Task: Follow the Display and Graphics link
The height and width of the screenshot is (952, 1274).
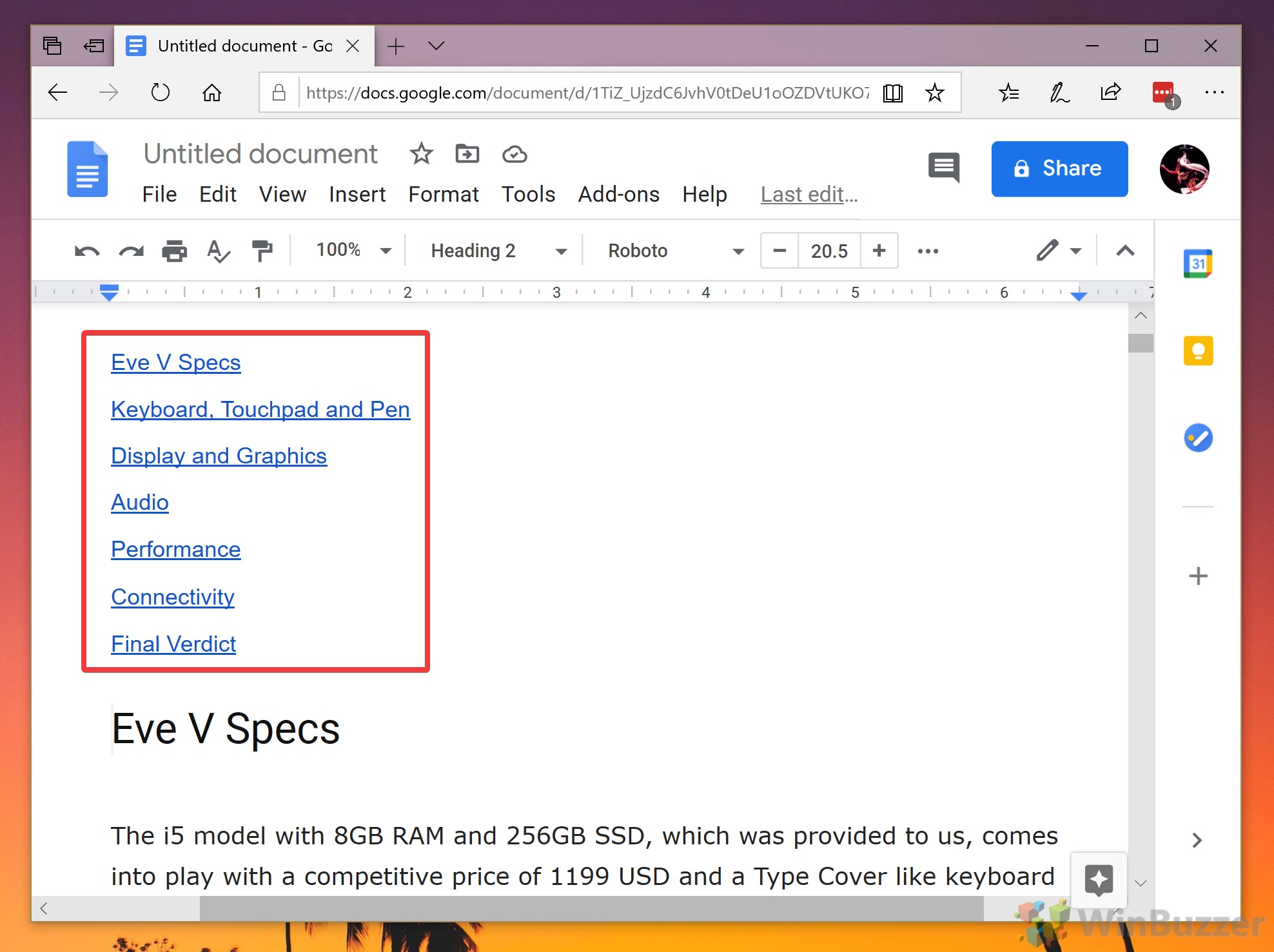Action: point(219,456)
